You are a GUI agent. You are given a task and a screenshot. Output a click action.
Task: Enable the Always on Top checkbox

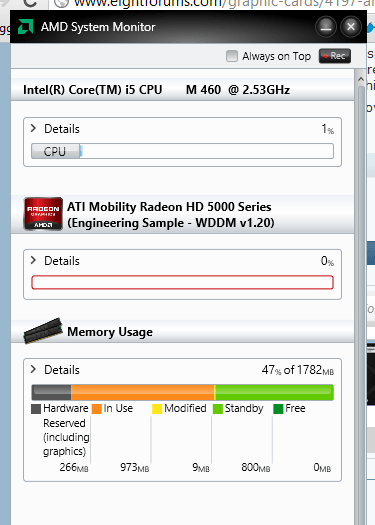tap(232, 56)
